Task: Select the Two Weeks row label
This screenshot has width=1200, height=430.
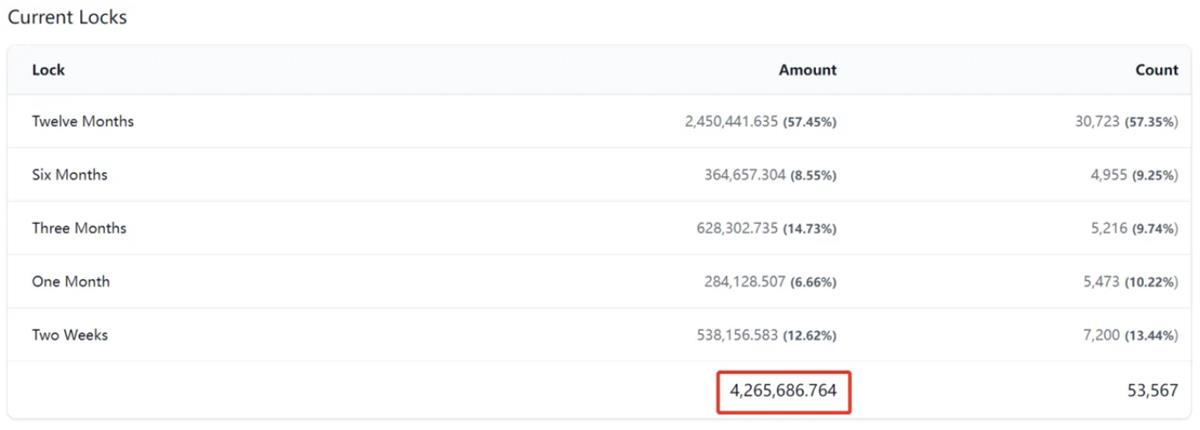Action: (69, 335)
